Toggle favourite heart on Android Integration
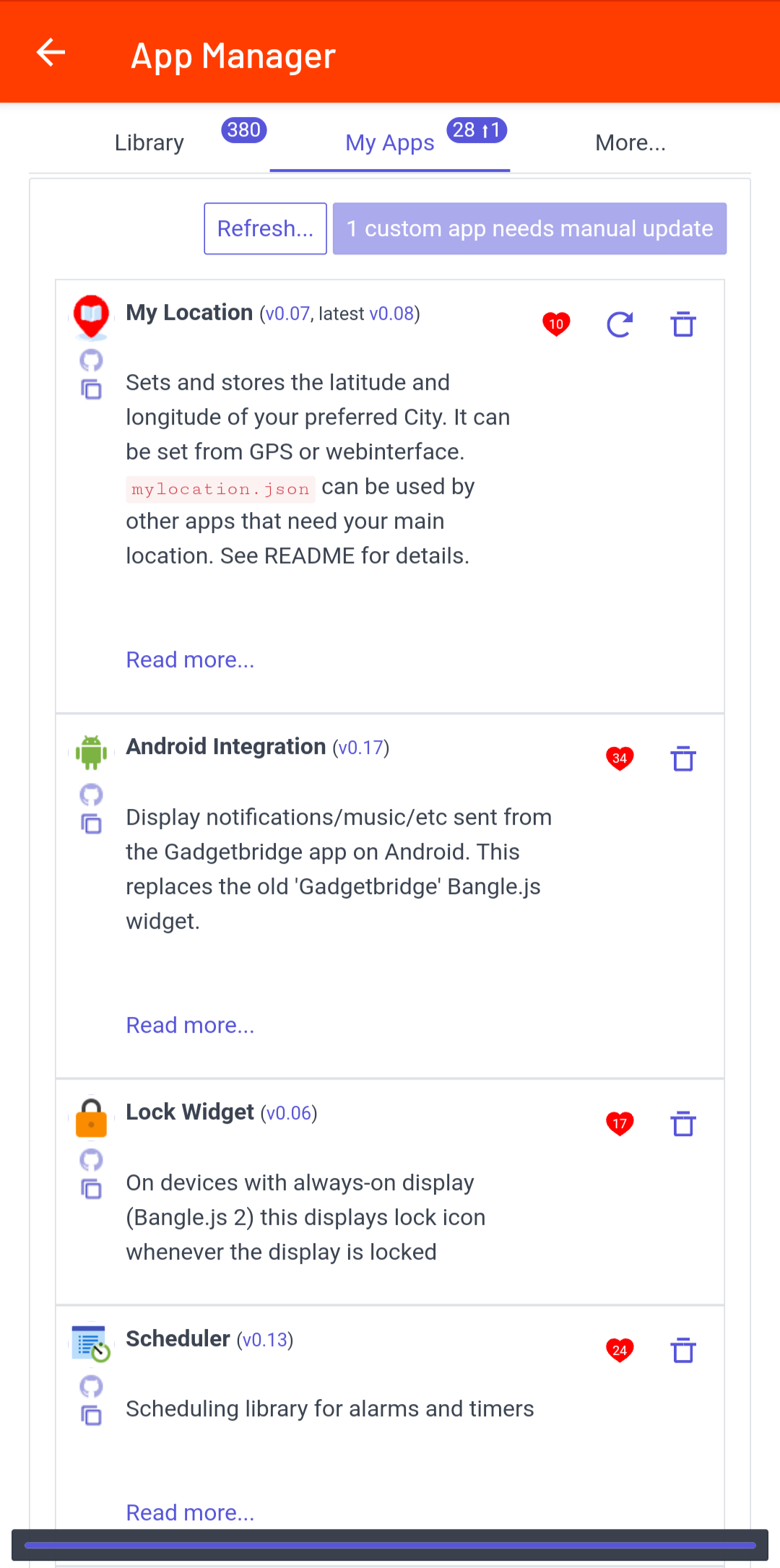780x1568 pixels. click(620, 758)
